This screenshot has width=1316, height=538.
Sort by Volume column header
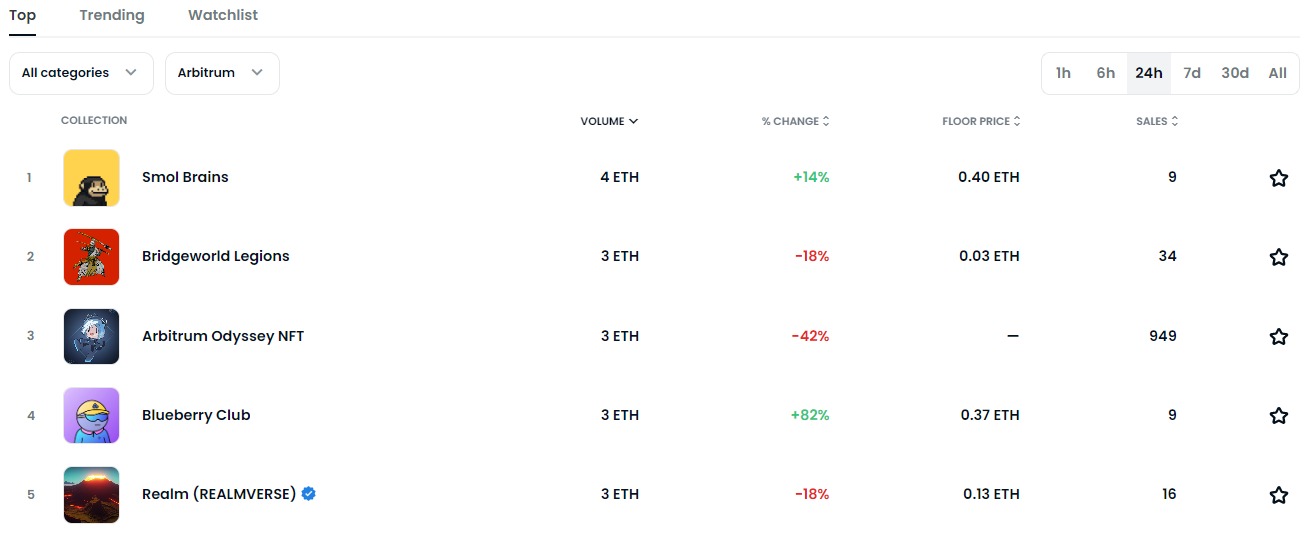click(609, 121)
